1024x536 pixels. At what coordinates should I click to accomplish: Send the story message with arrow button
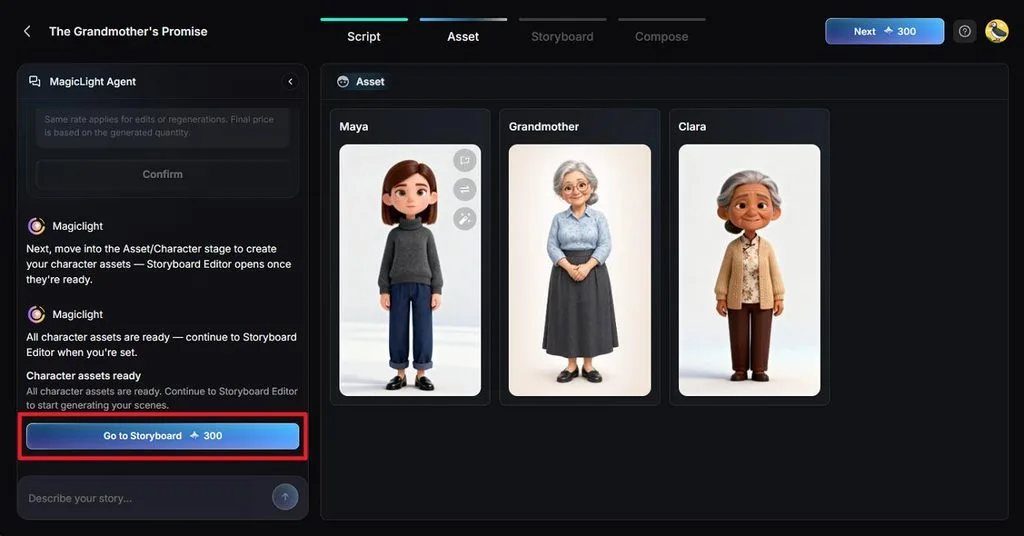point(285,497)
